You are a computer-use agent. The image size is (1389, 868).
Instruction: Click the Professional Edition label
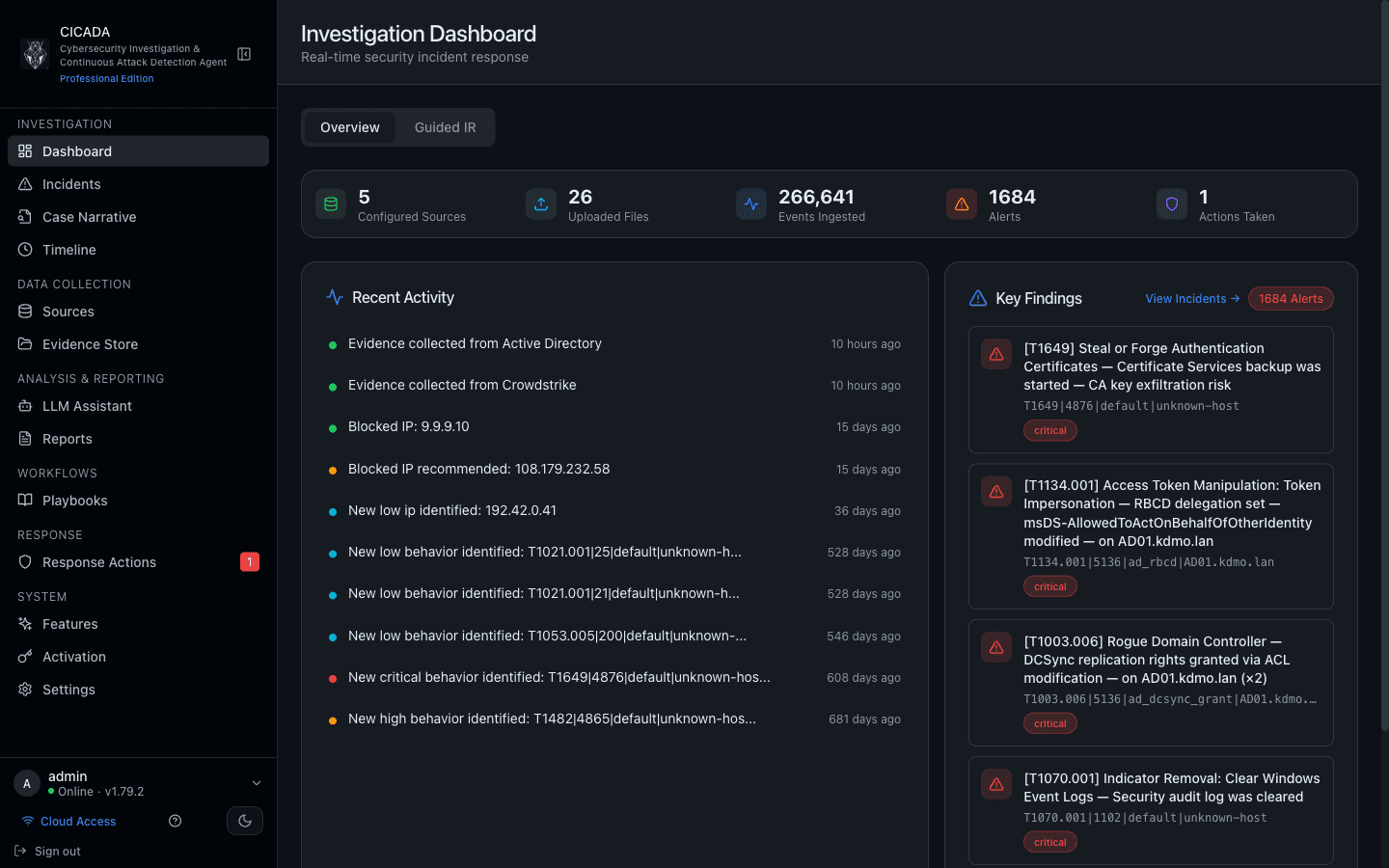point(106,79)
